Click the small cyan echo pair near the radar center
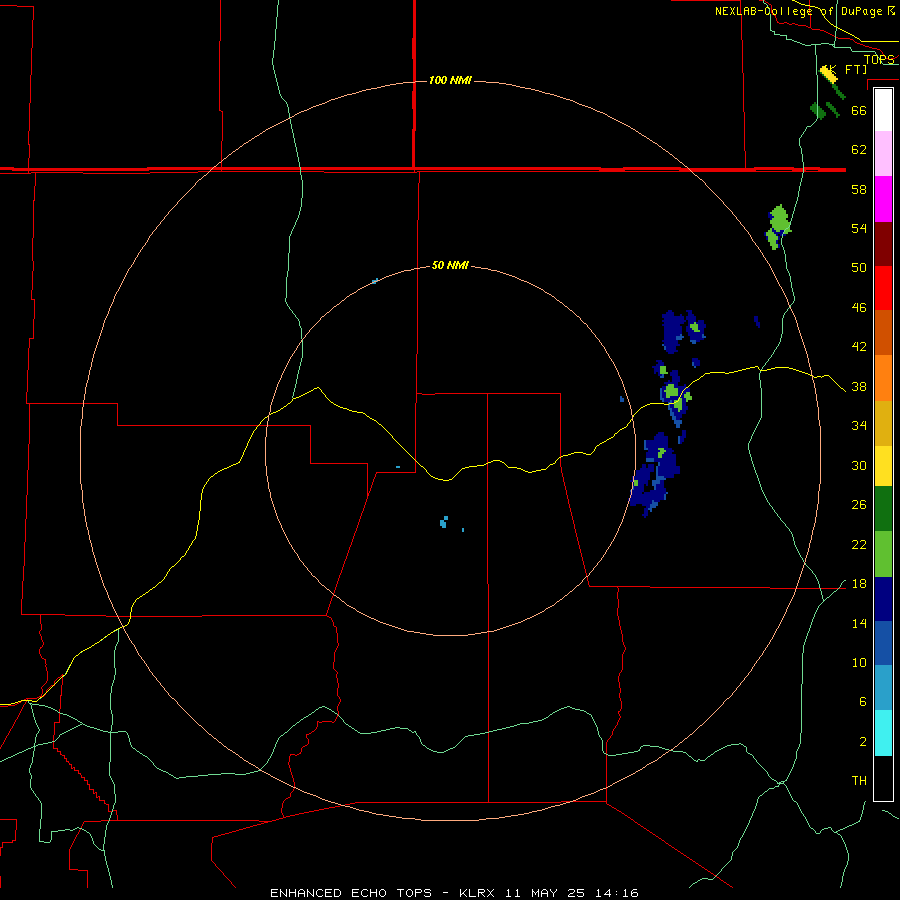Screen dimensions: 900x900 coord(444,522)
